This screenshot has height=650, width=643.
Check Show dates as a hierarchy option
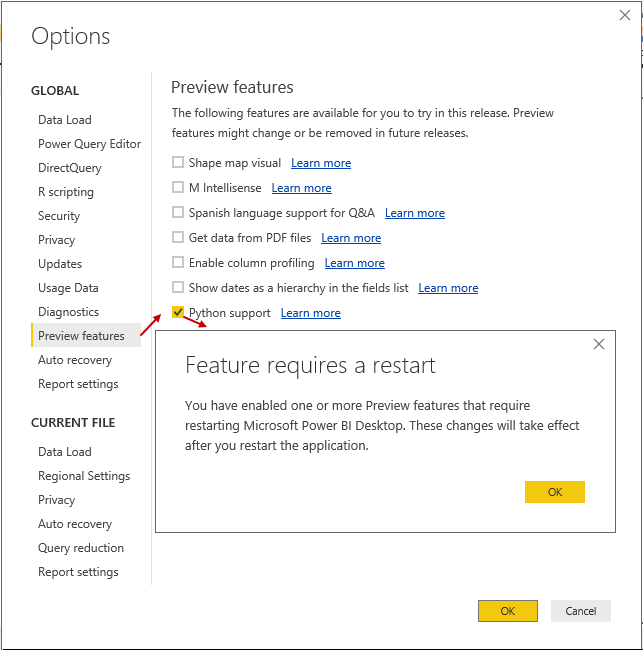click(x=178, y=288)
